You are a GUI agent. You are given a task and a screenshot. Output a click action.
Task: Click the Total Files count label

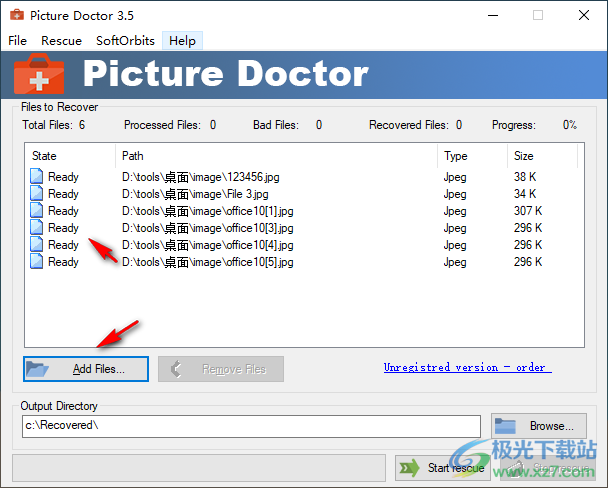click(x=54, y=125)
